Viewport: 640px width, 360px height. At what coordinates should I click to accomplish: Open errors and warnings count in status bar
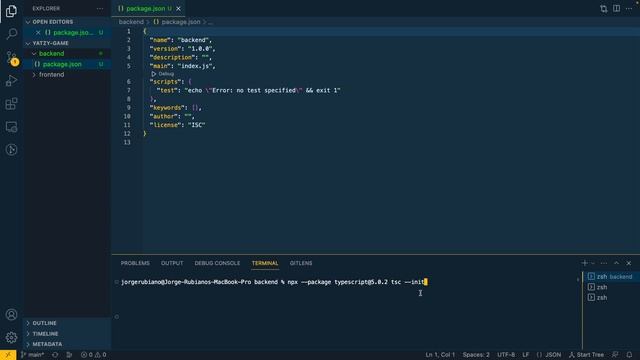[93, 355]
